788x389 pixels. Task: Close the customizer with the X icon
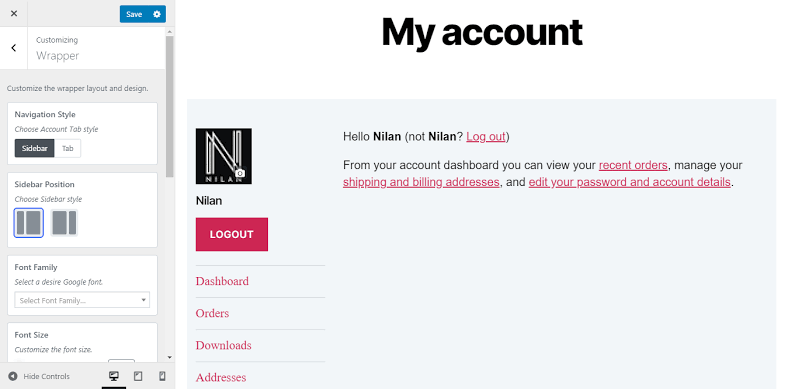pyautogui.click(x=14, y=14)
